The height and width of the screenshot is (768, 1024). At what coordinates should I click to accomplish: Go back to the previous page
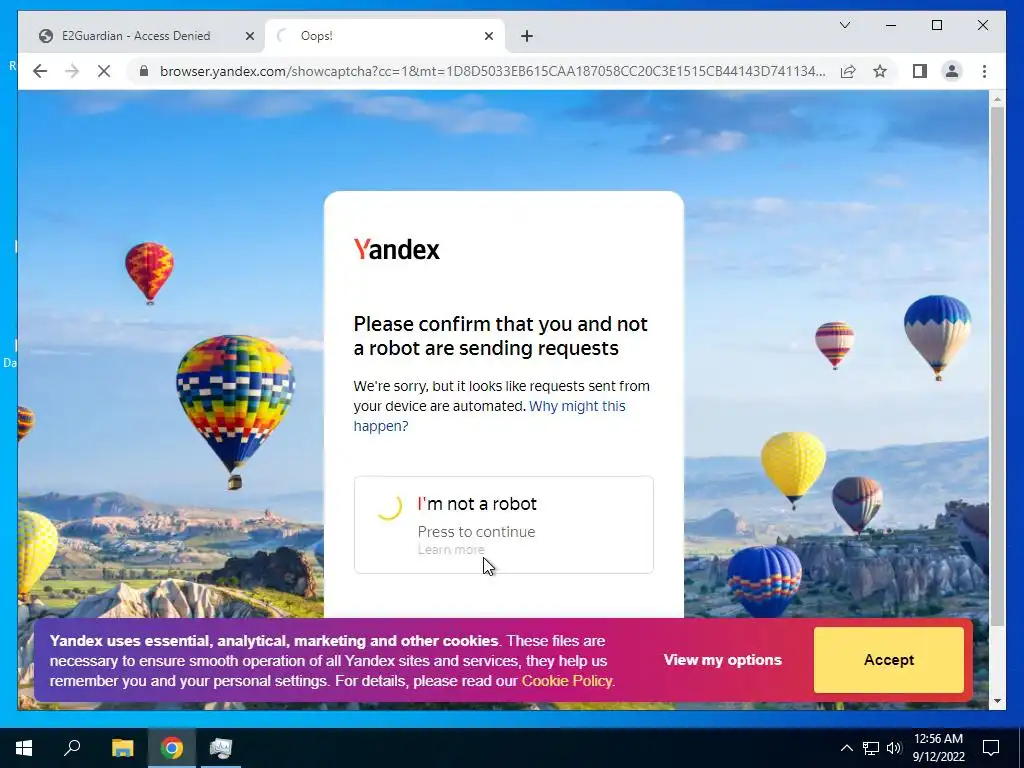pos(40,71)
